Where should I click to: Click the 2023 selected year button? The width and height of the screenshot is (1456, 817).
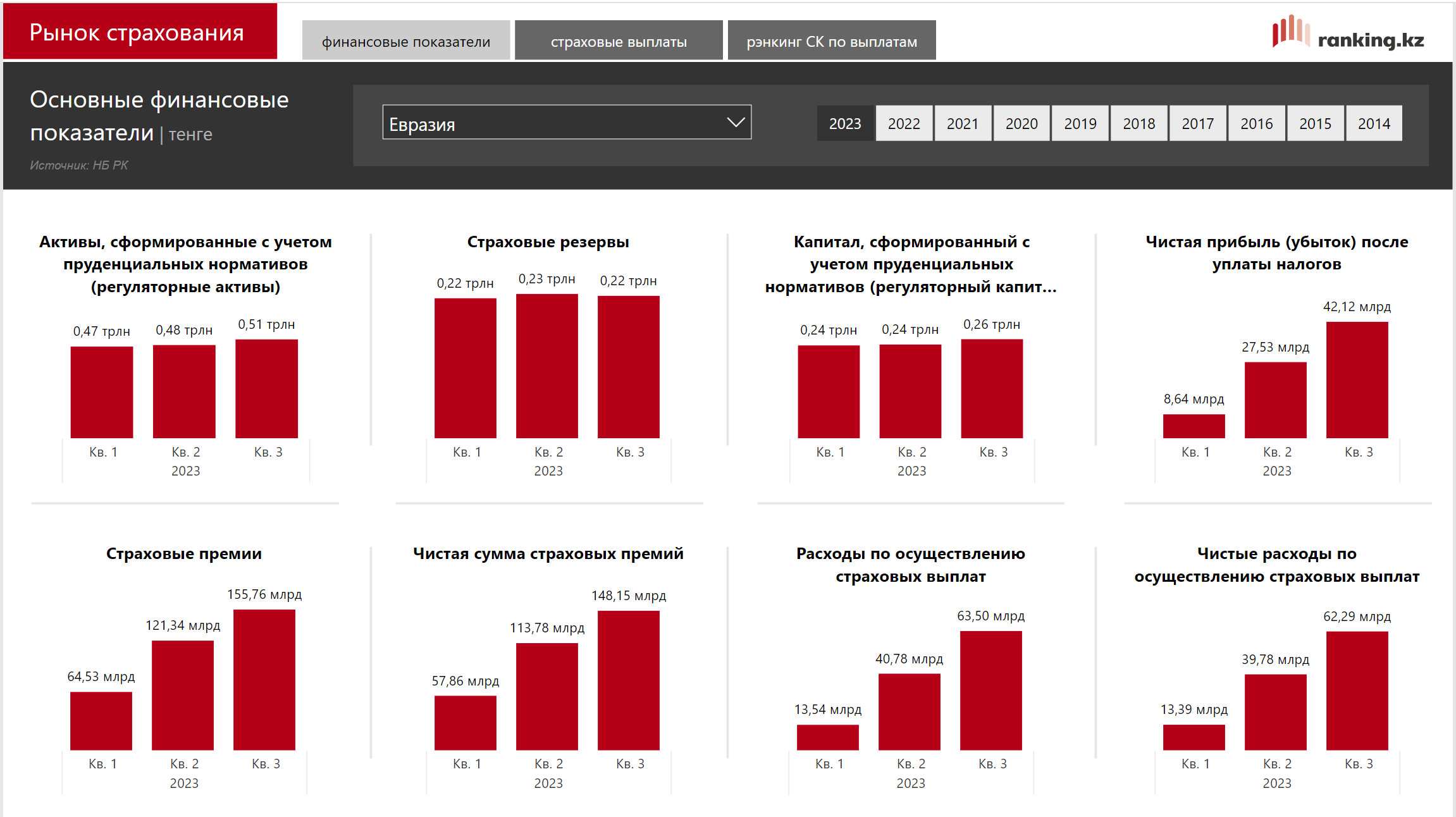pyautogui.click(x=845, y=123)
